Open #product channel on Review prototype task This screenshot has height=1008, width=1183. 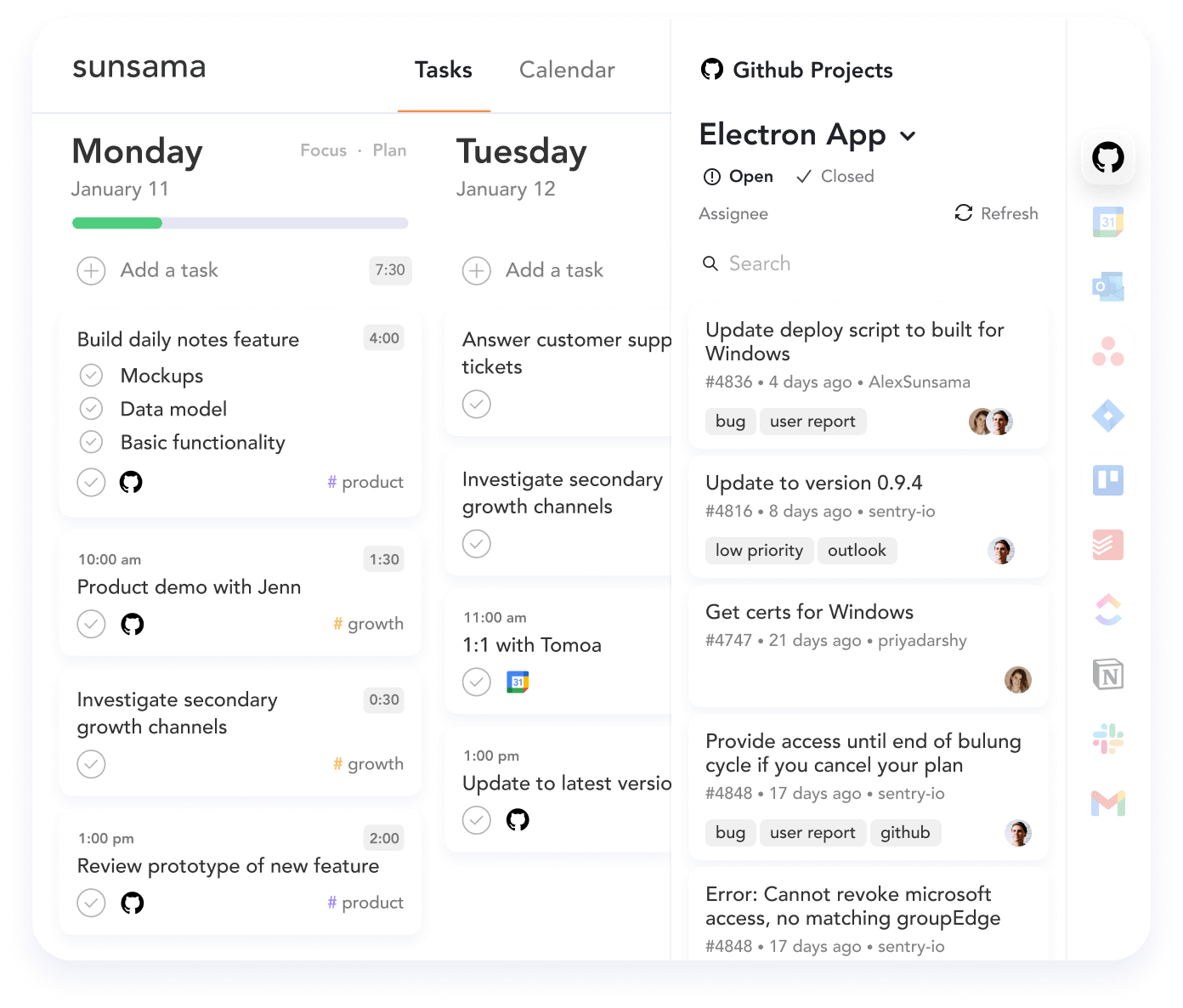[x=365, y=903]
